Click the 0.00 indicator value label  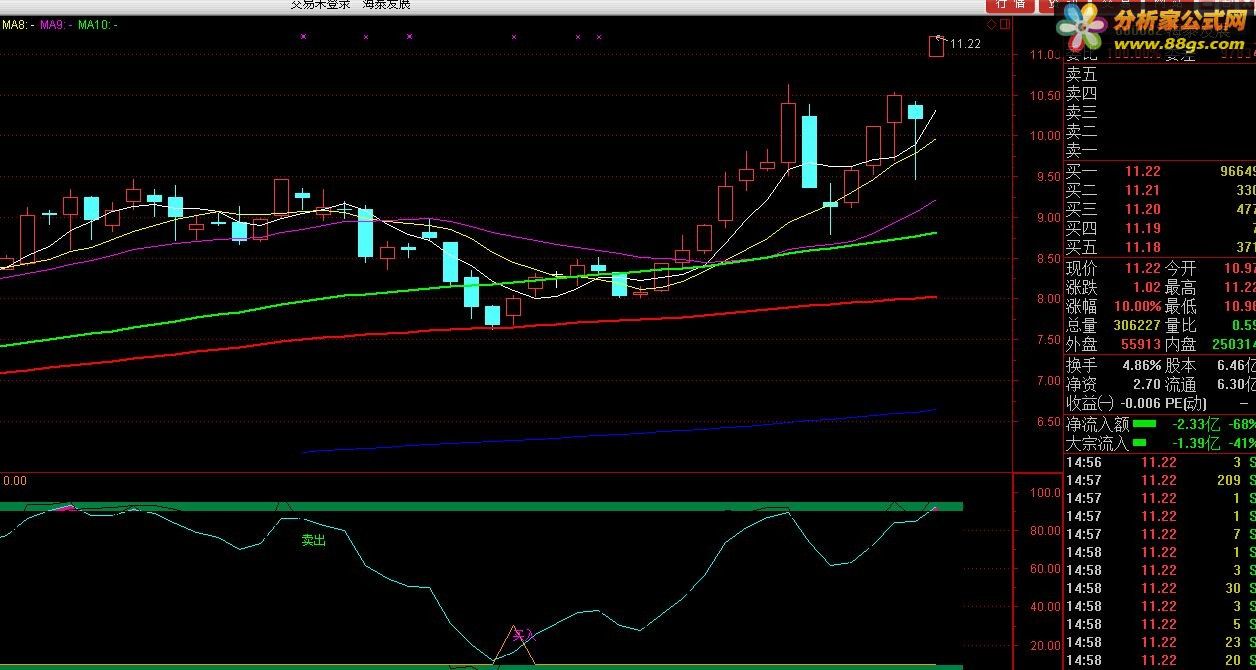(x=14, y=481)
